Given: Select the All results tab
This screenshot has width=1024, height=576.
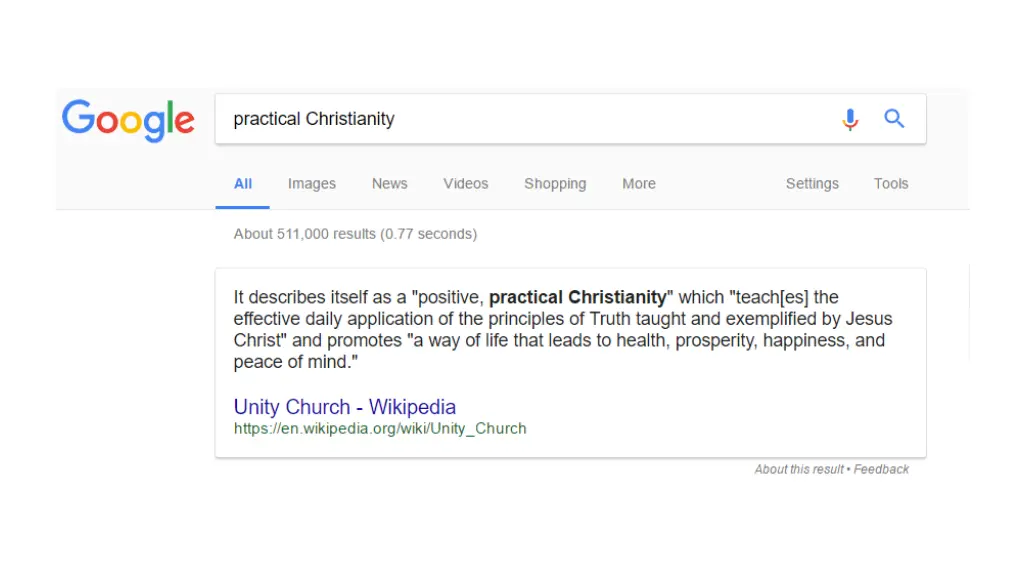Looking at the screenshot, I should (x=242, y=184).
